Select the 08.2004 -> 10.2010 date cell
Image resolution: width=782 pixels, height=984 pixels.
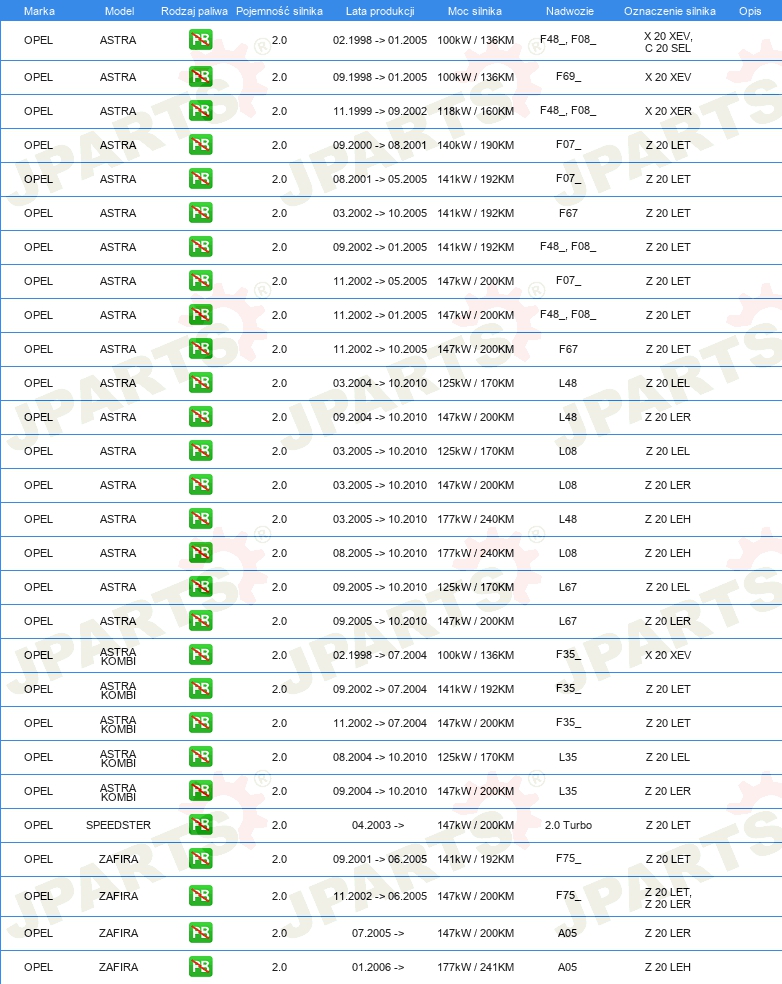380,756
